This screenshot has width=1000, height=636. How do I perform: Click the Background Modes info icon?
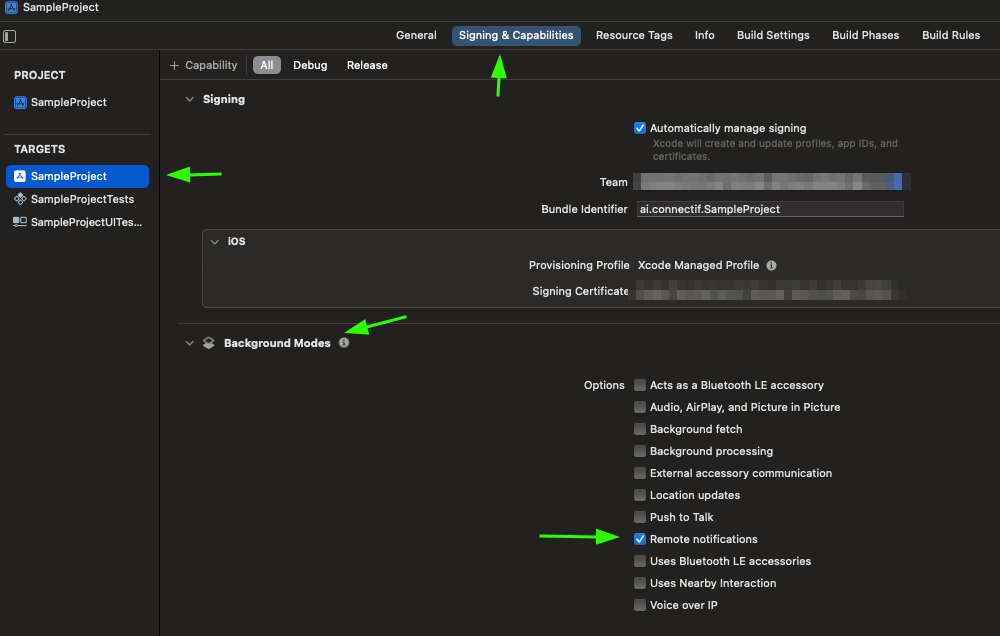coord(344,343)
